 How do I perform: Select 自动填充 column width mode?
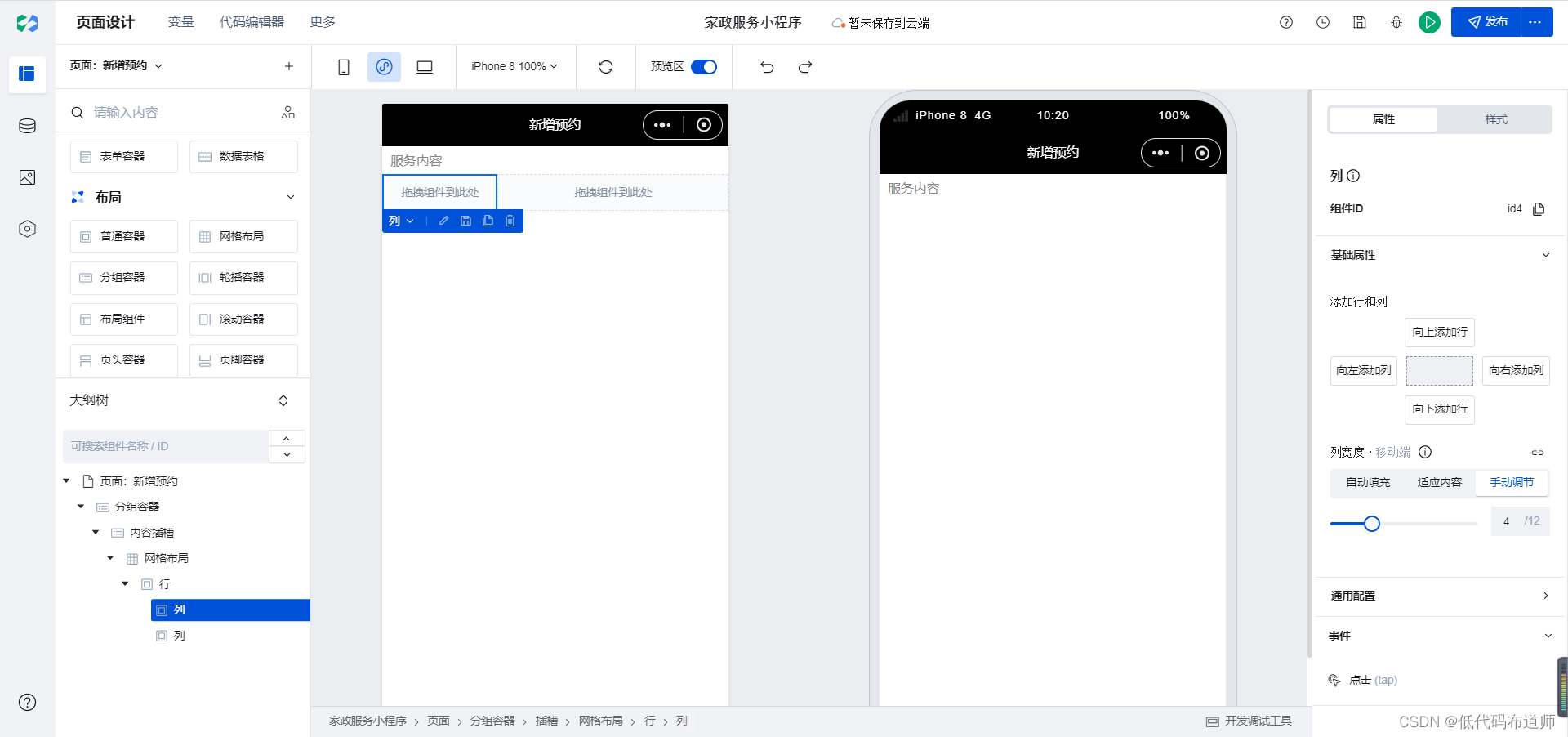pos(1368,482)
